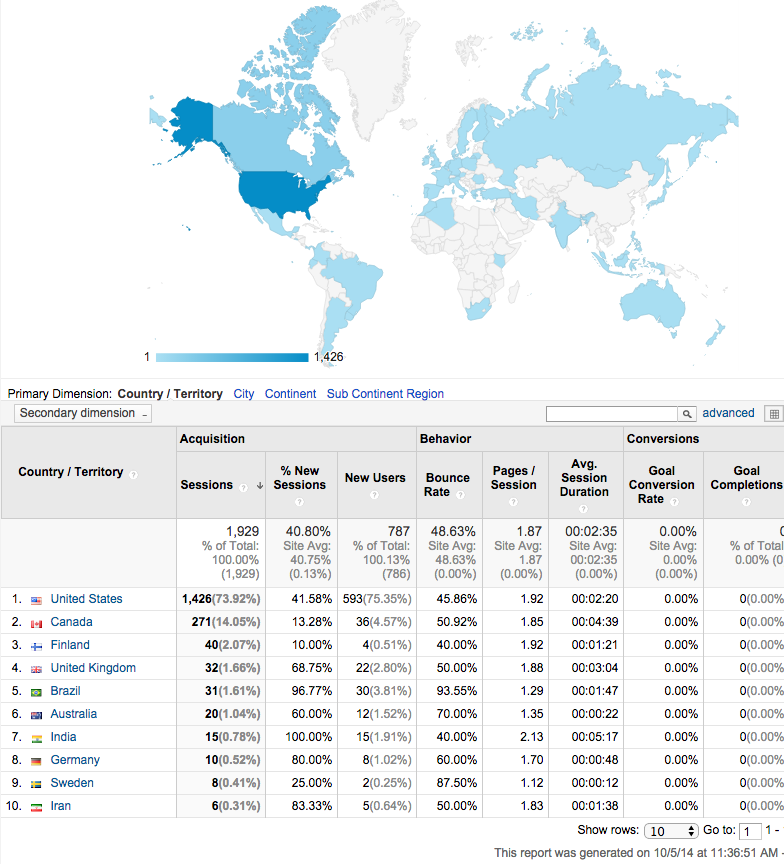Click the 93.55% bounce rate for Brazil
Viewport: 784px width, 864px height.
point(457,691)
